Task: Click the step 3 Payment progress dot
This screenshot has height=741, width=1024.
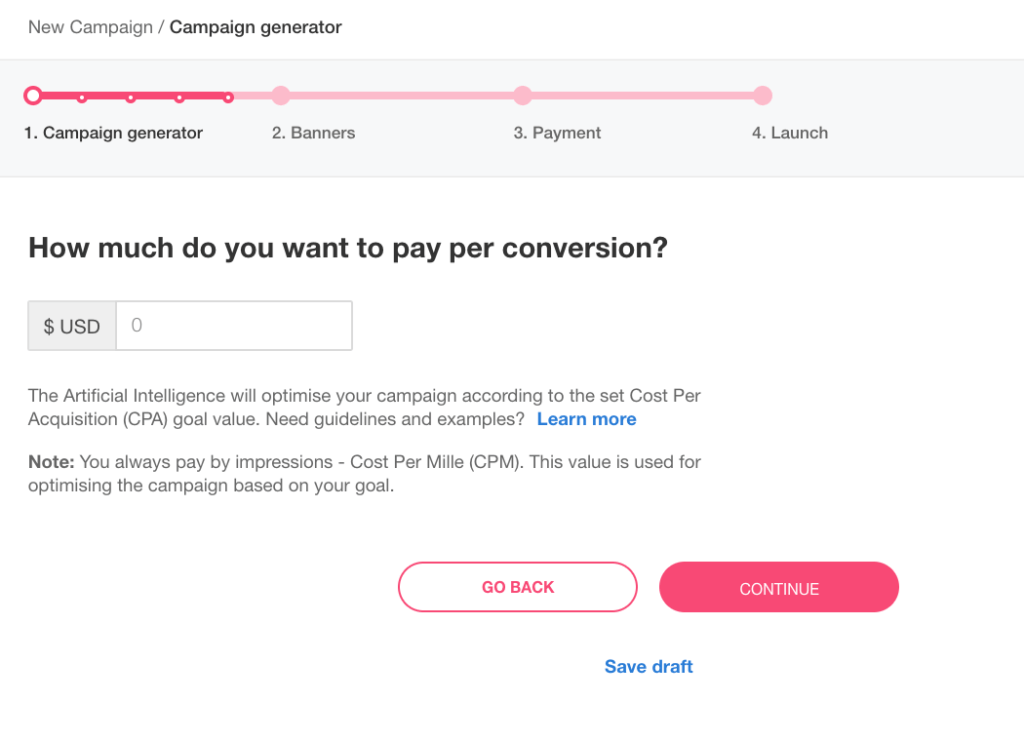Action: (x=523, y=95)
